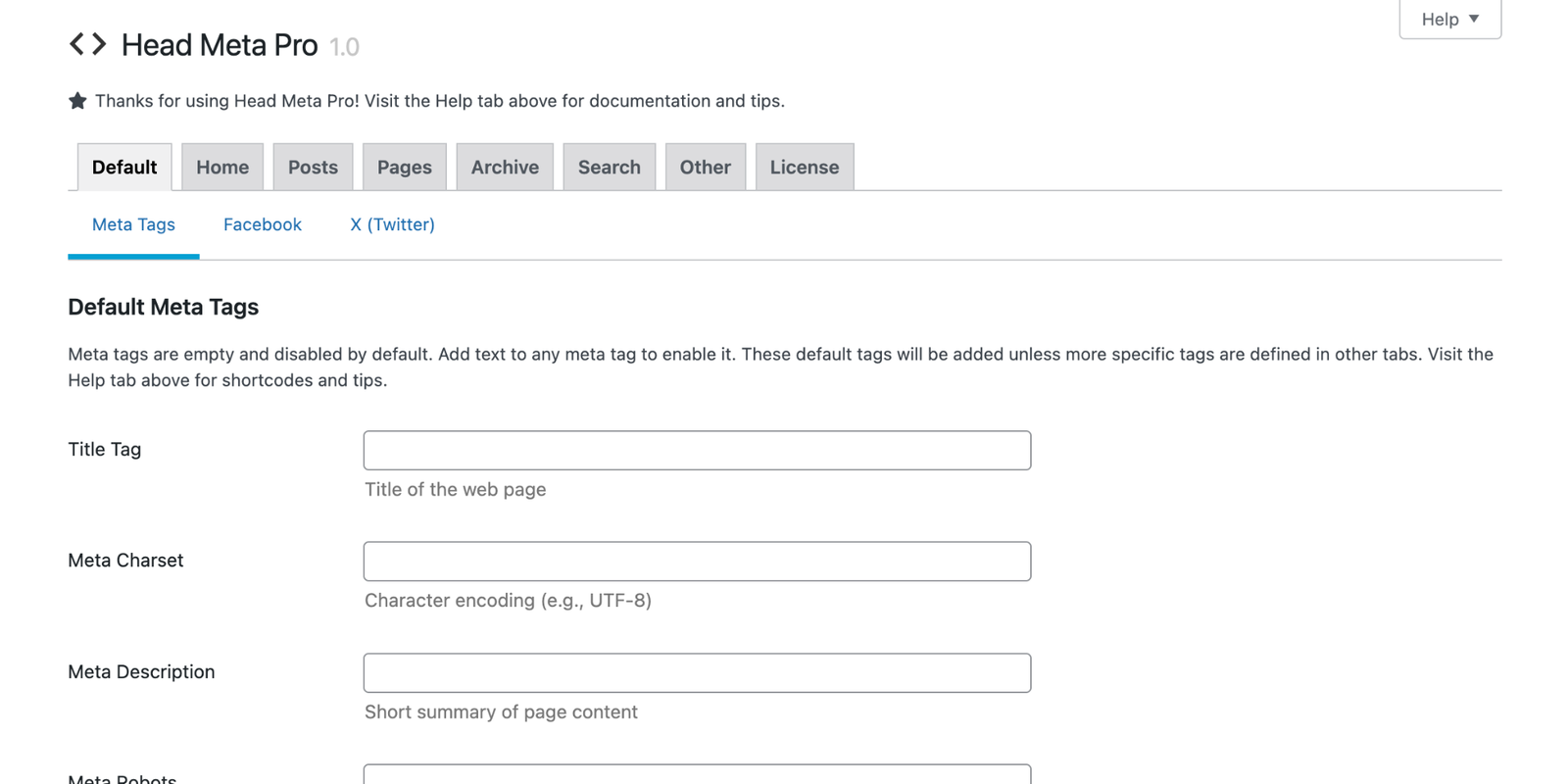Focus the Title Tag input field
Screen dimensions: 1568x784
tap(697, 450)
